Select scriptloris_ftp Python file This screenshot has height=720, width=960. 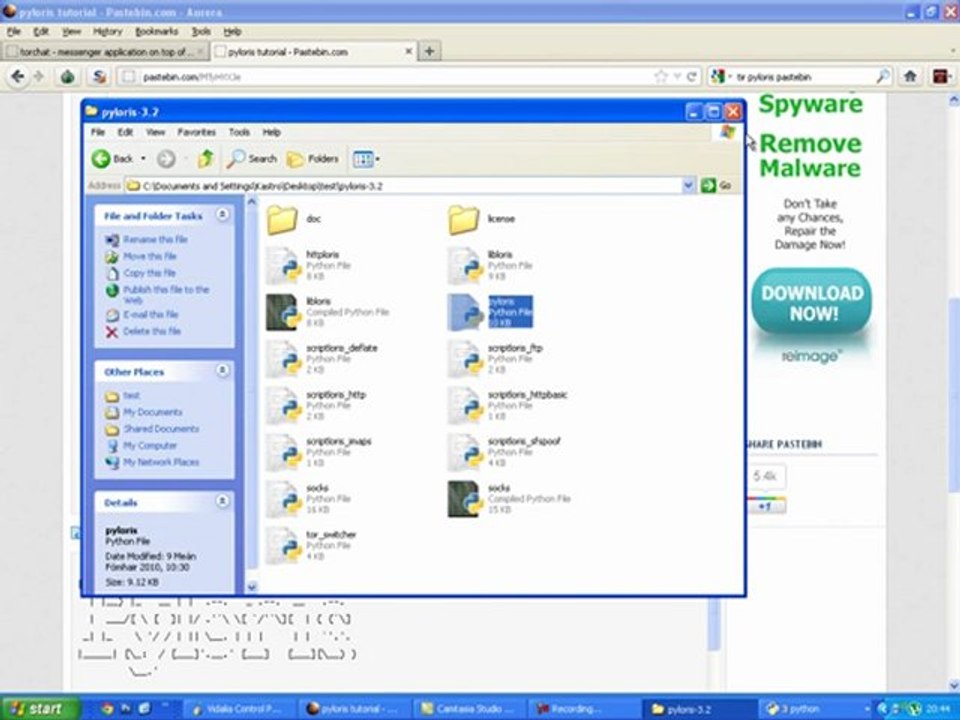click(495, 359)
